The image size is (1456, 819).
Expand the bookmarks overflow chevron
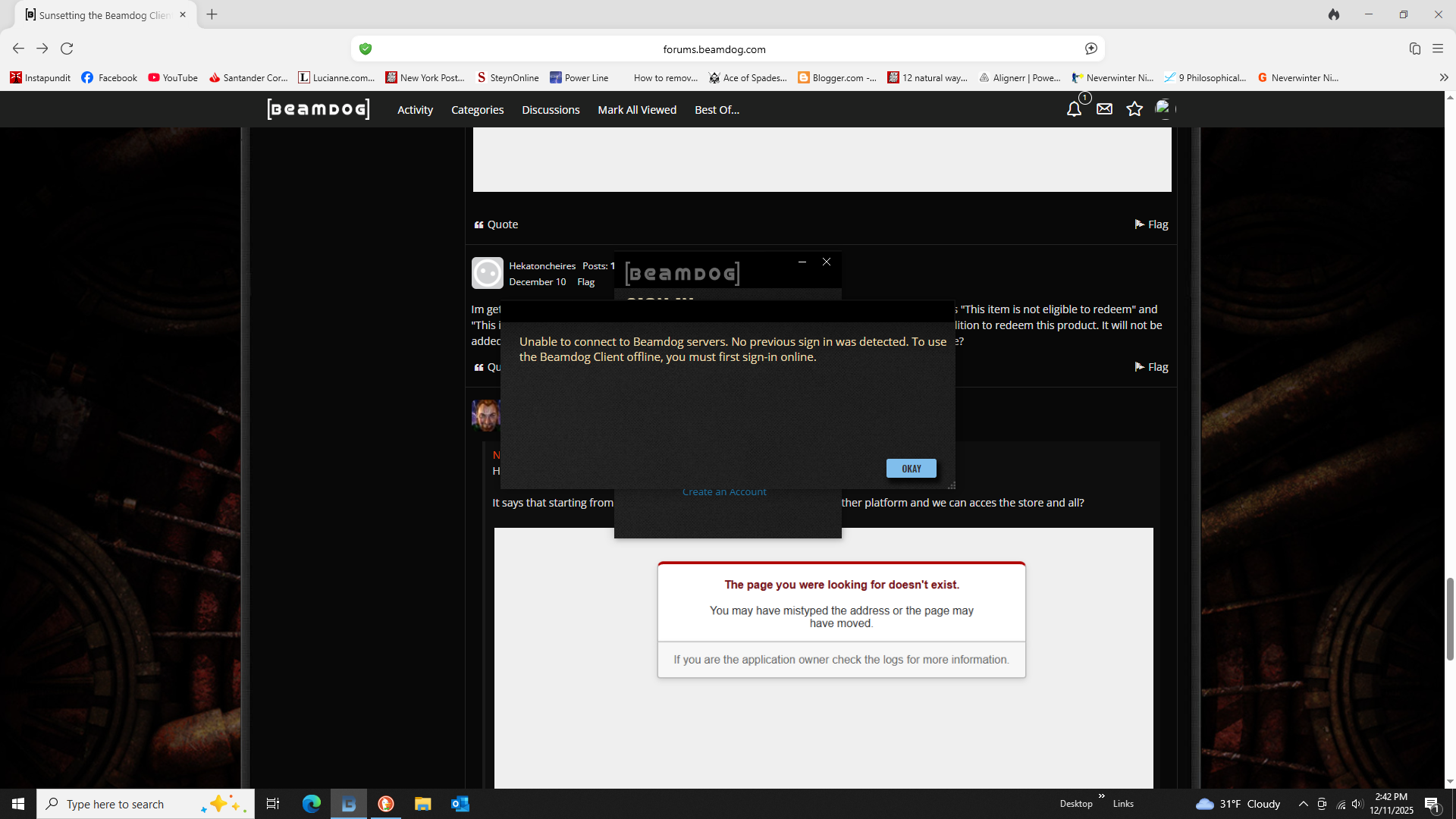point(1444,77)
